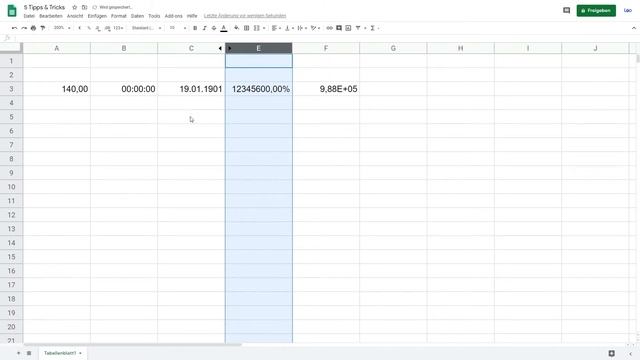Click the horizontal scrollbar

tap(133, 345)
